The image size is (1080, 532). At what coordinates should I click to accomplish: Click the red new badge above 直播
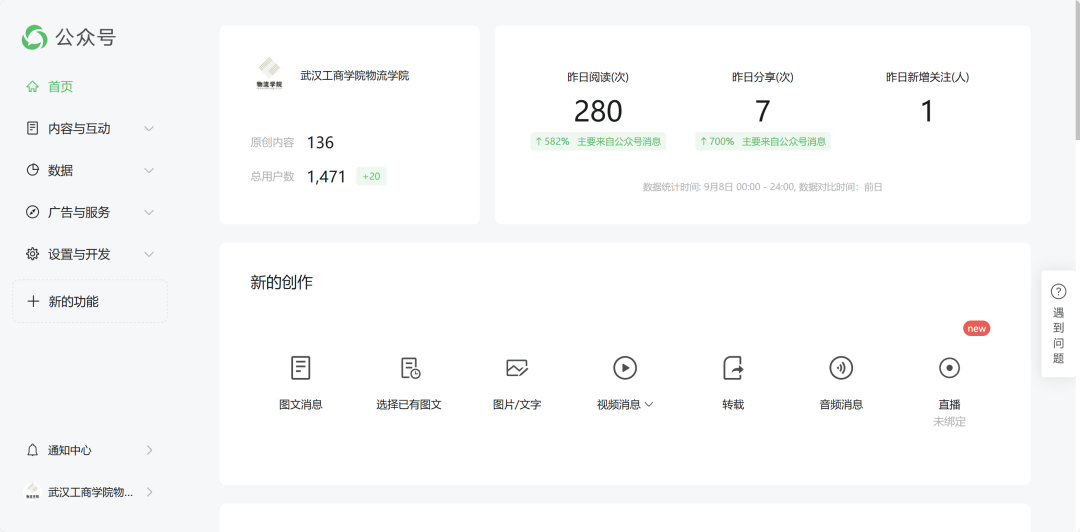977,328
